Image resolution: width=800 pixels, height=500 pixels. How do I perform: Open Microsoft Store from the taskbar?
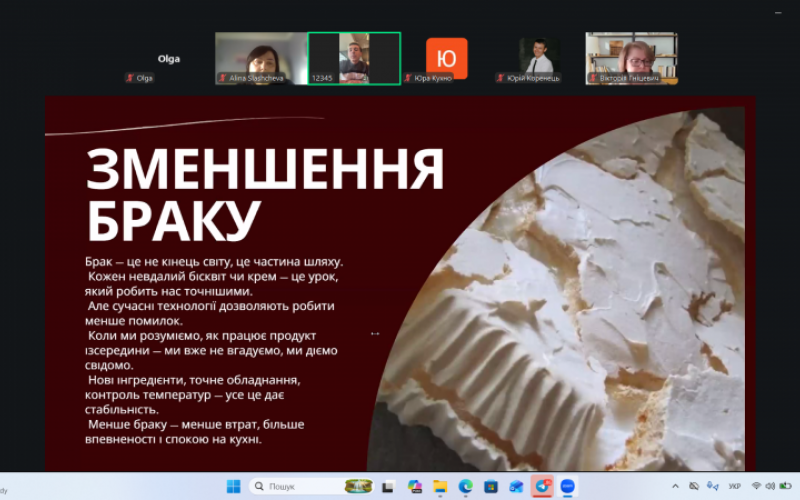[491, 486]
